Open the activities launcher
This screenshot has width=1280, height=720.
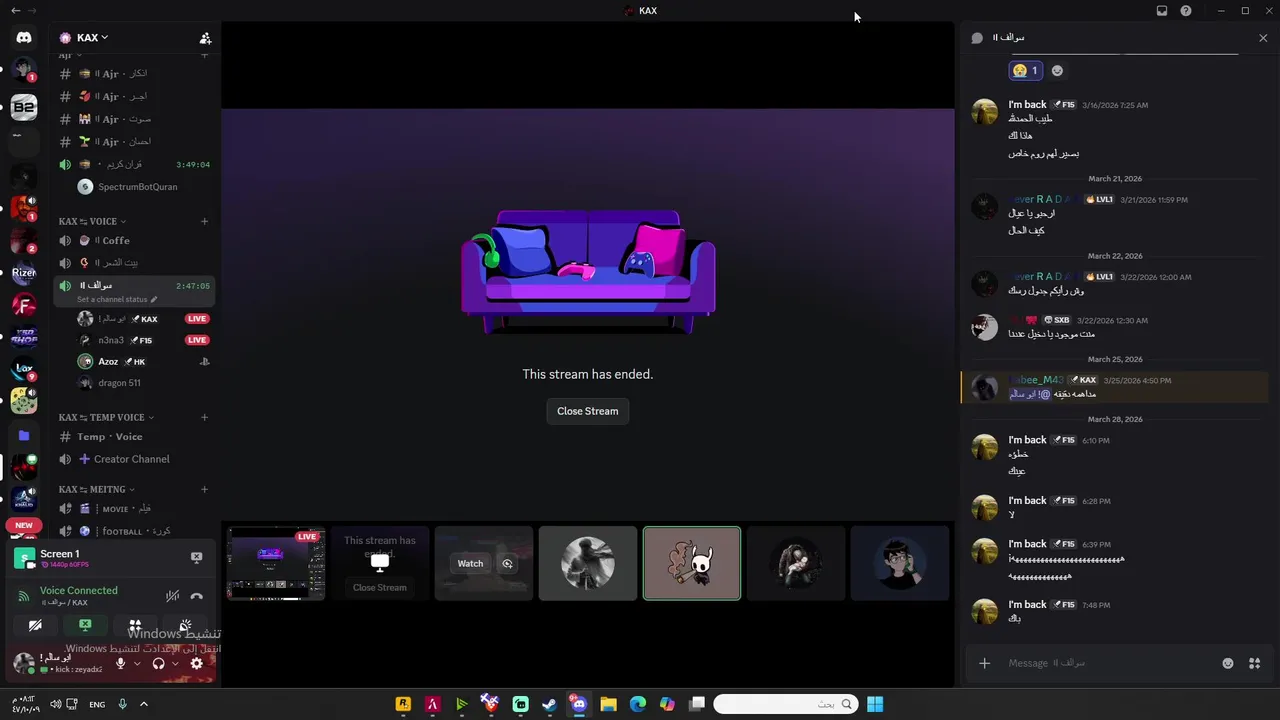135,625
